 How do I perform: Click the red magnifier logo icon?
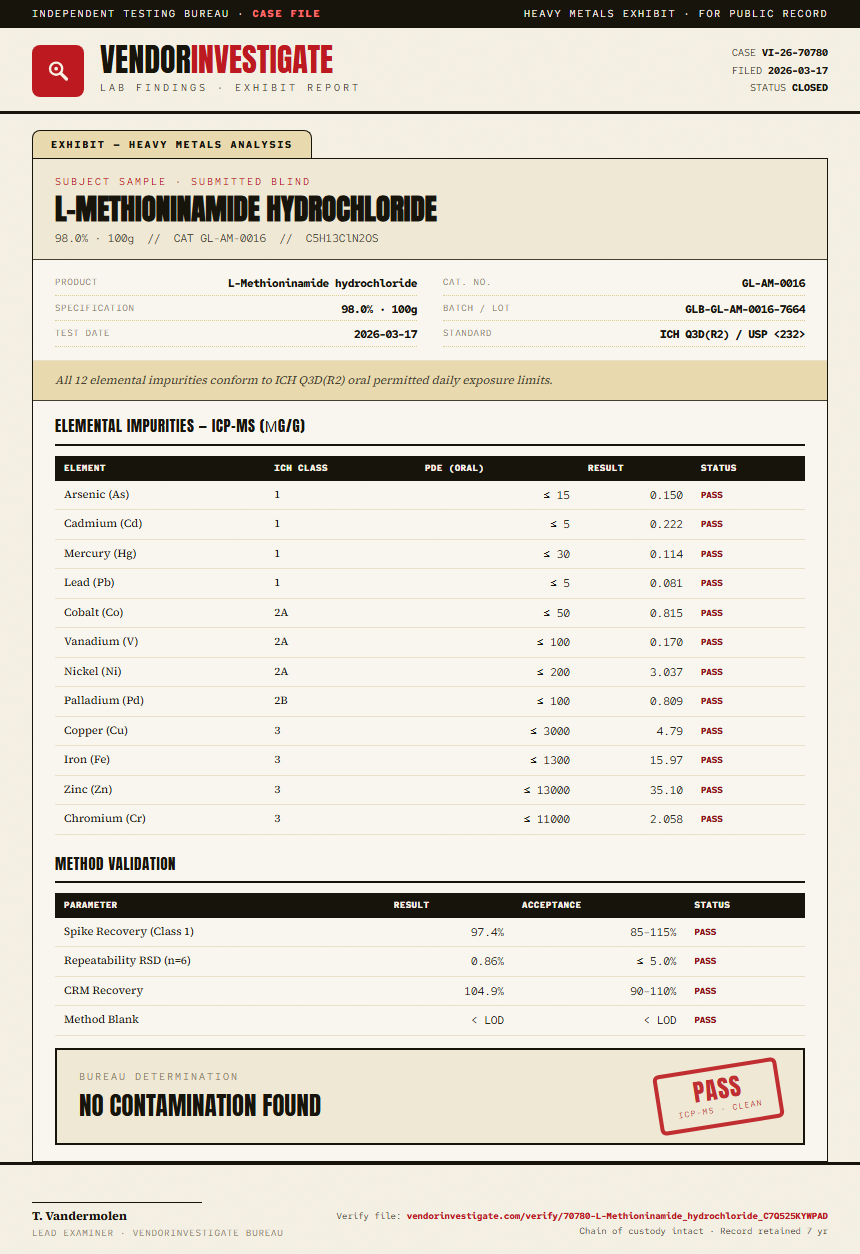point(58,71)
